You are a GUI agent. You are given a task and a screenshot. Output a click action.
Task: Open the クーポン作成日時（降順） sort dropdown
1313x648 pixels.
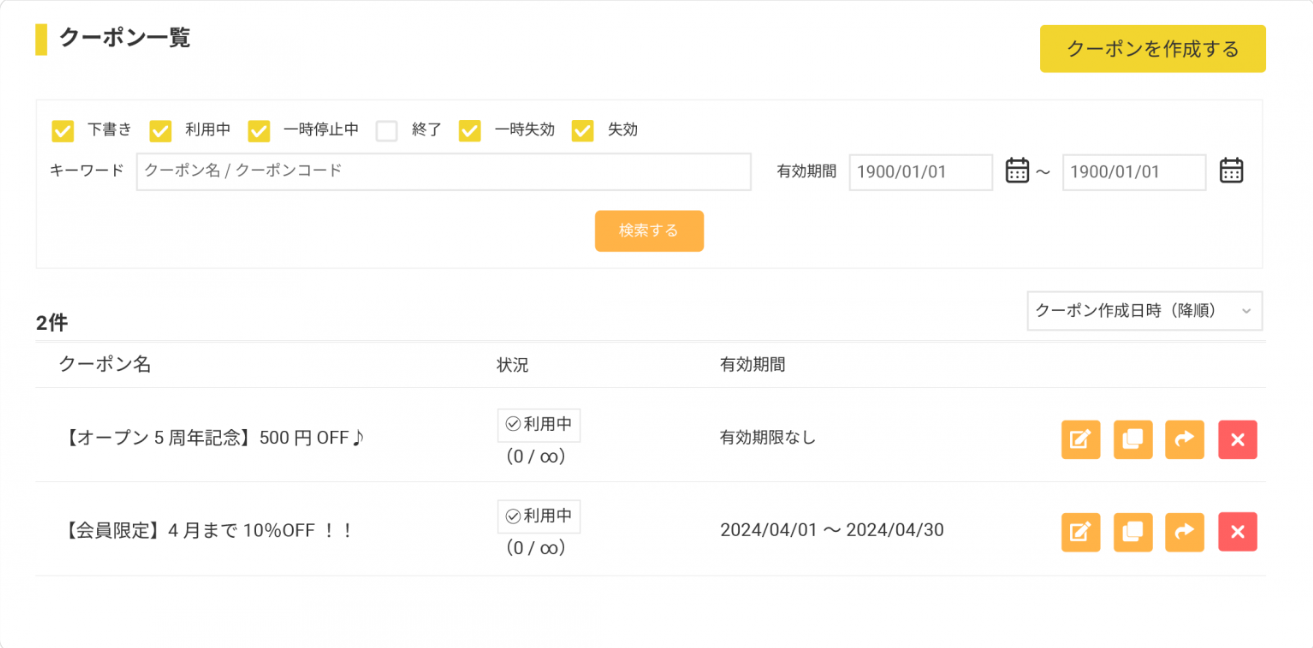[x=1144, y=311]
